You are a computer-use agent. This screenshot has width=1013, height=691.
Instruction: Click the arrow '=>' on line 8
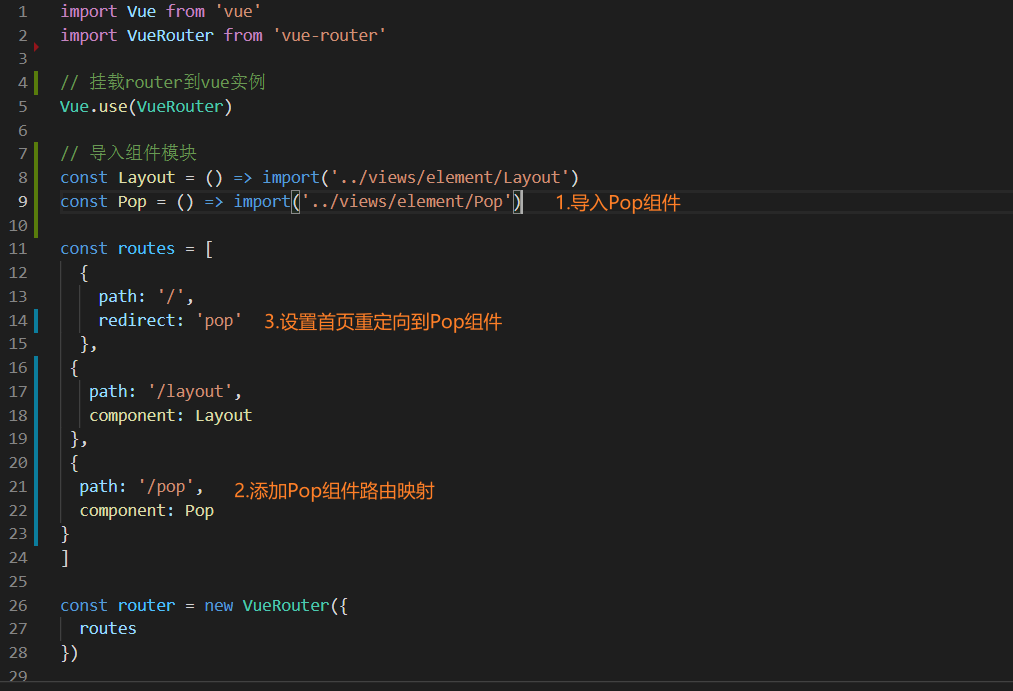click(243, 177)
